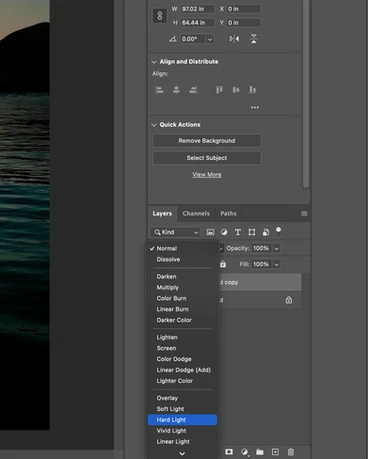Screen dimensions: 368x459
Task: Toggle layer filtering on/off switch
Action: coord(278,231)
